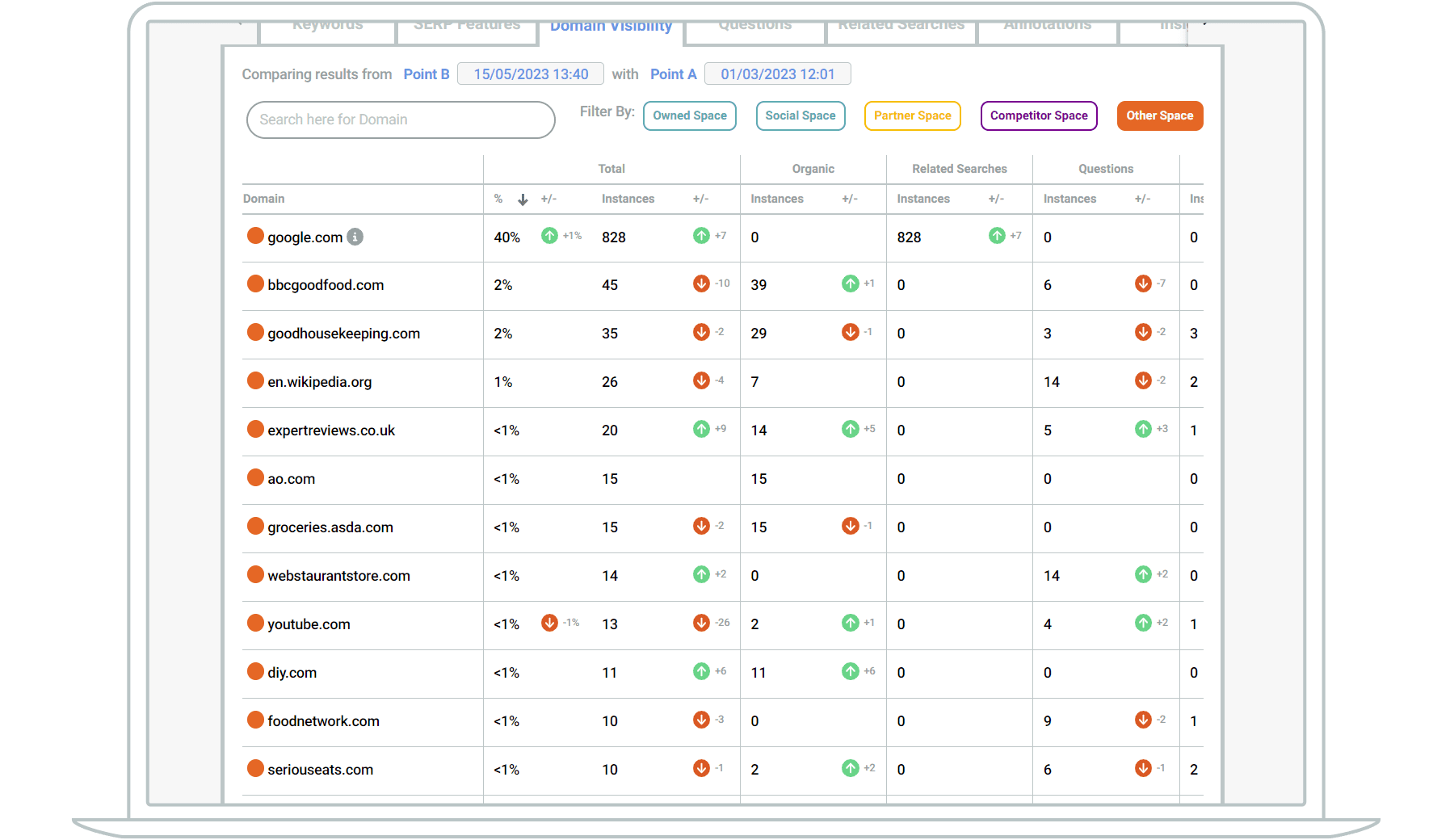Image resolution: width=1454 pixels, height=840 pixels.
Task: Click the Organic Instances column header
Action: click(x=777, y=199)
